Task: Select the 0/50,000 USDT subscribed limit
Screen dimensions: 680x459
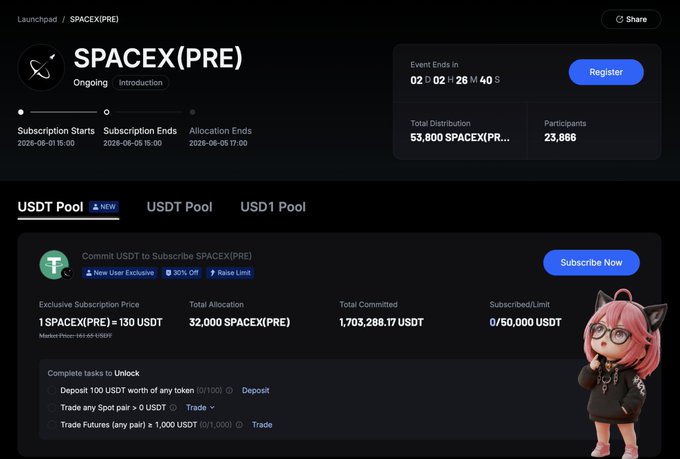Action: pos(525,322)
